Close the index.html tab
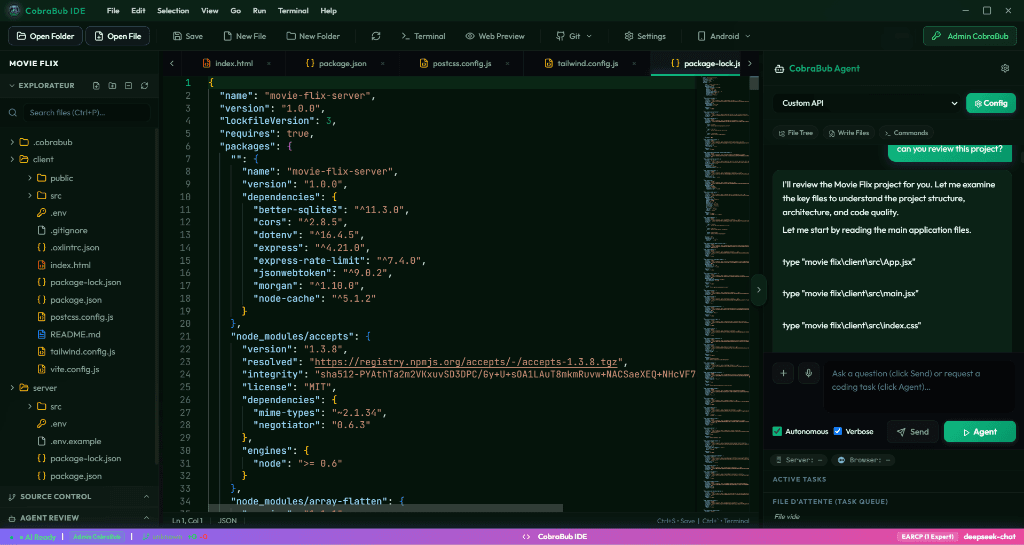The height and width of the screenshot is (545, 1024). (x=268, y=63)
